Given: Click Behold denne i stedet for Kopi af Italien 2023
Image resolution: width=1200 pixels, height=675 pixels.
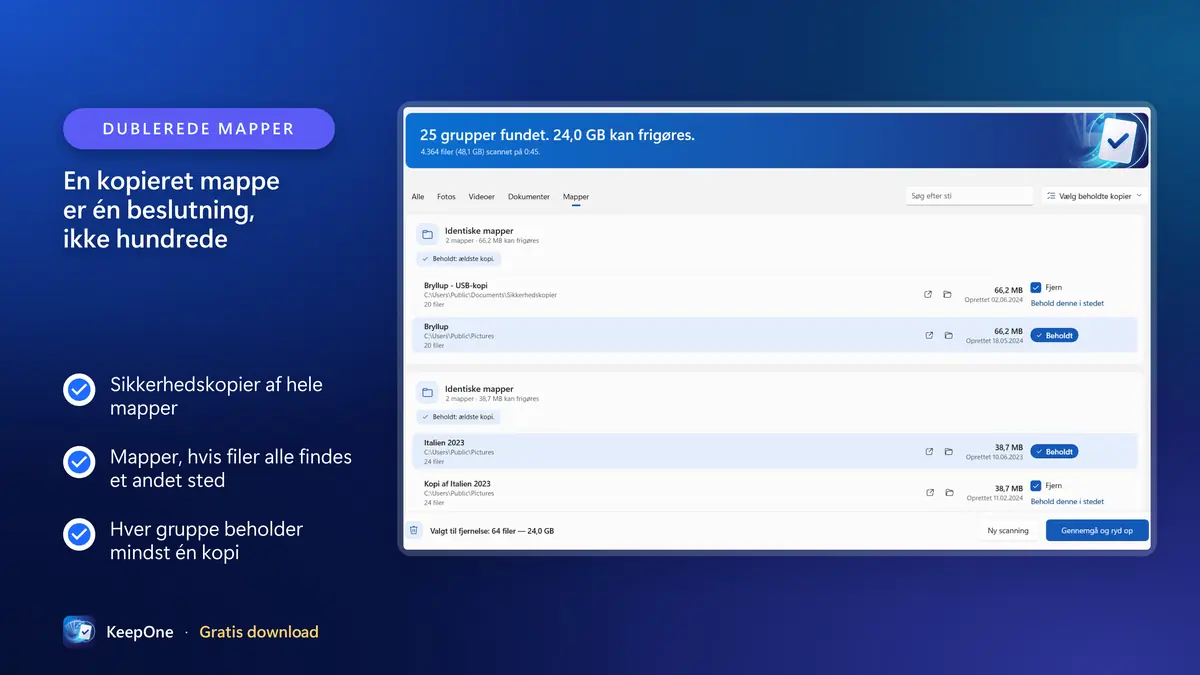Looking at the screenshot, I should [x=1067, y=501].
